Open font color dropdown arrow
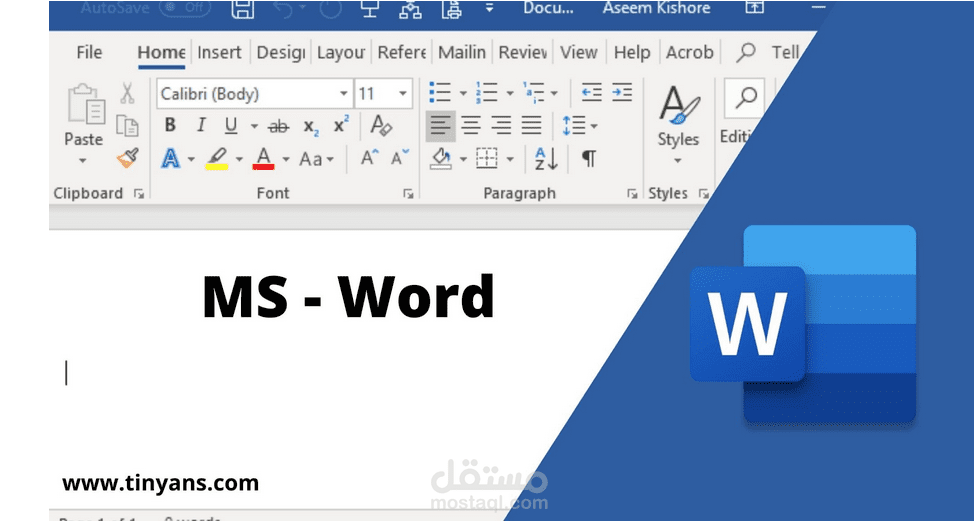The width and height of the screenshot is (979, 523). click(x=286, y=160)
